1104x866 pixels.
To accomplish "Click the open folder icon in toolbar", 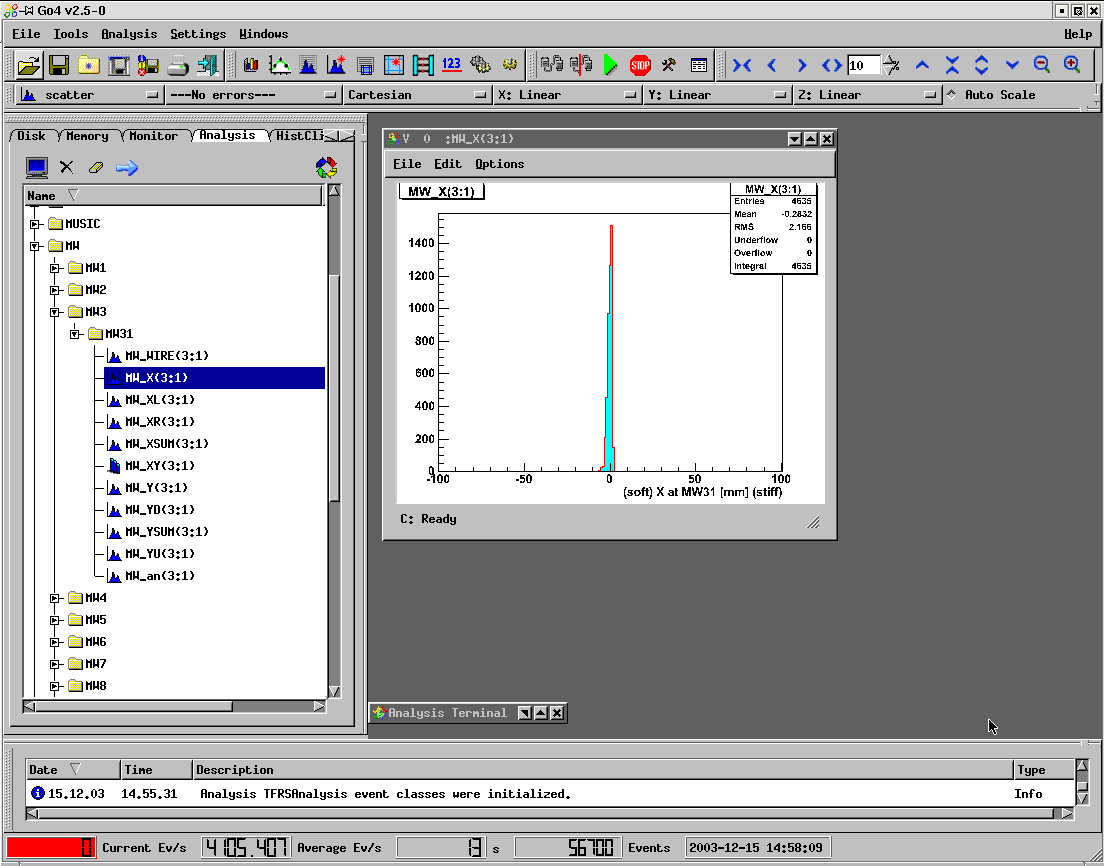I will pos(29,65).
